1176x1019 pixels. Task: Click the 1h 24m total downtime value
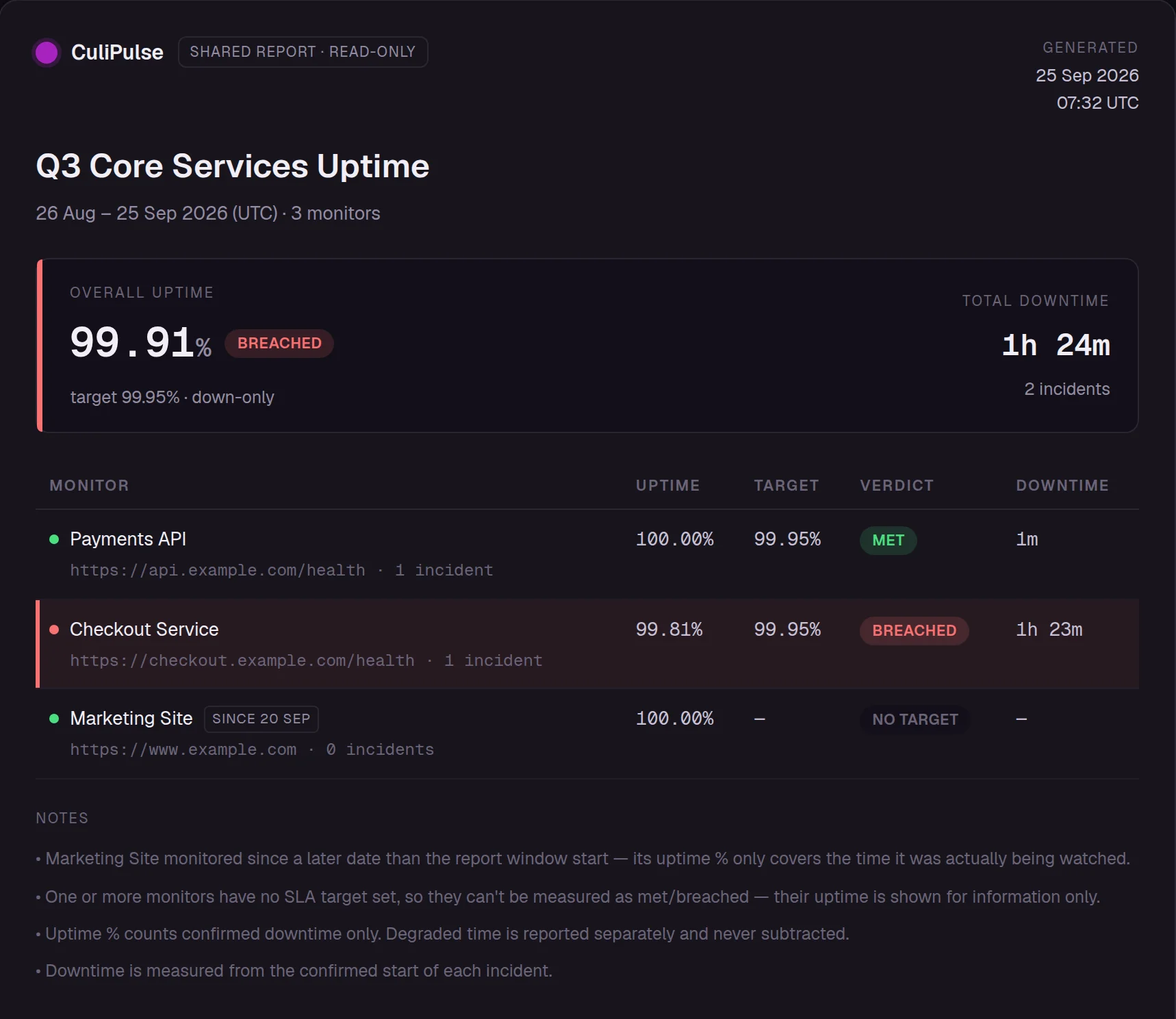(x=1056, y=345)
